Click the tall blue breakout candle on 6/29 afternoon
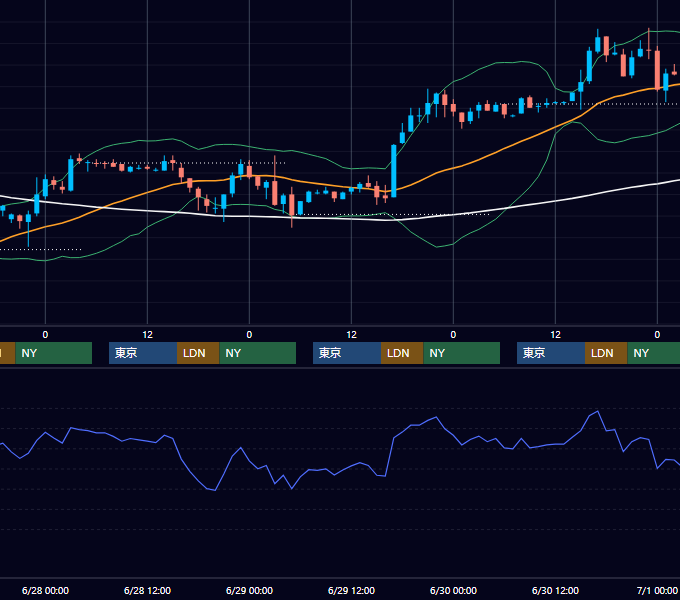680x600 pixels. [x=394, y=171]
